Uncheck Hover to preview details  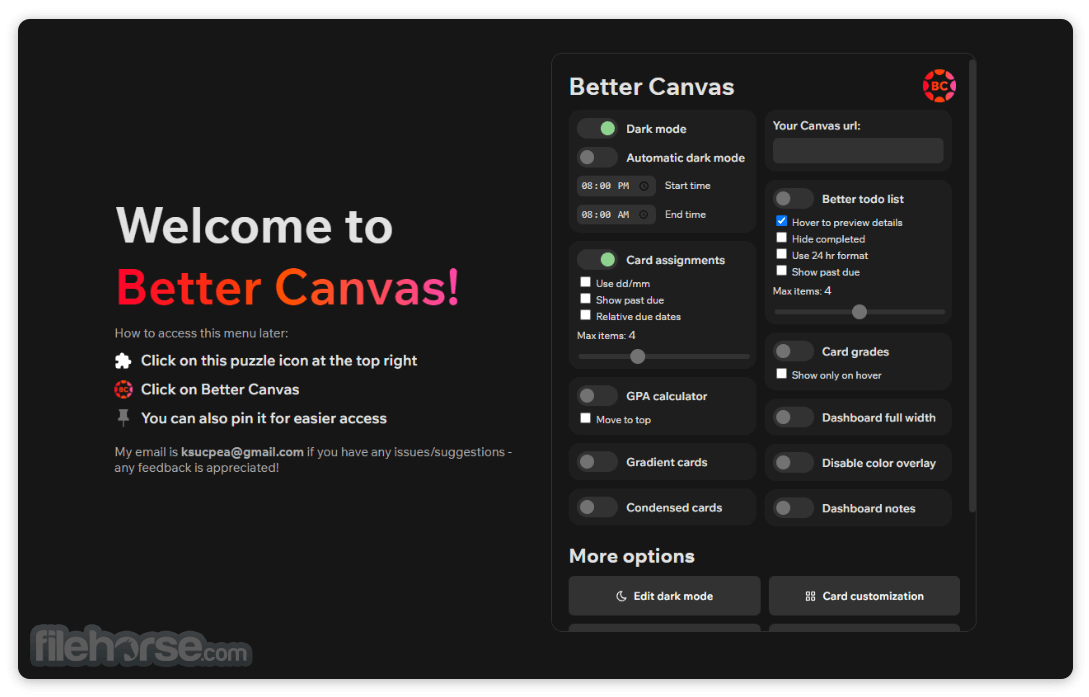click(781, 221)
